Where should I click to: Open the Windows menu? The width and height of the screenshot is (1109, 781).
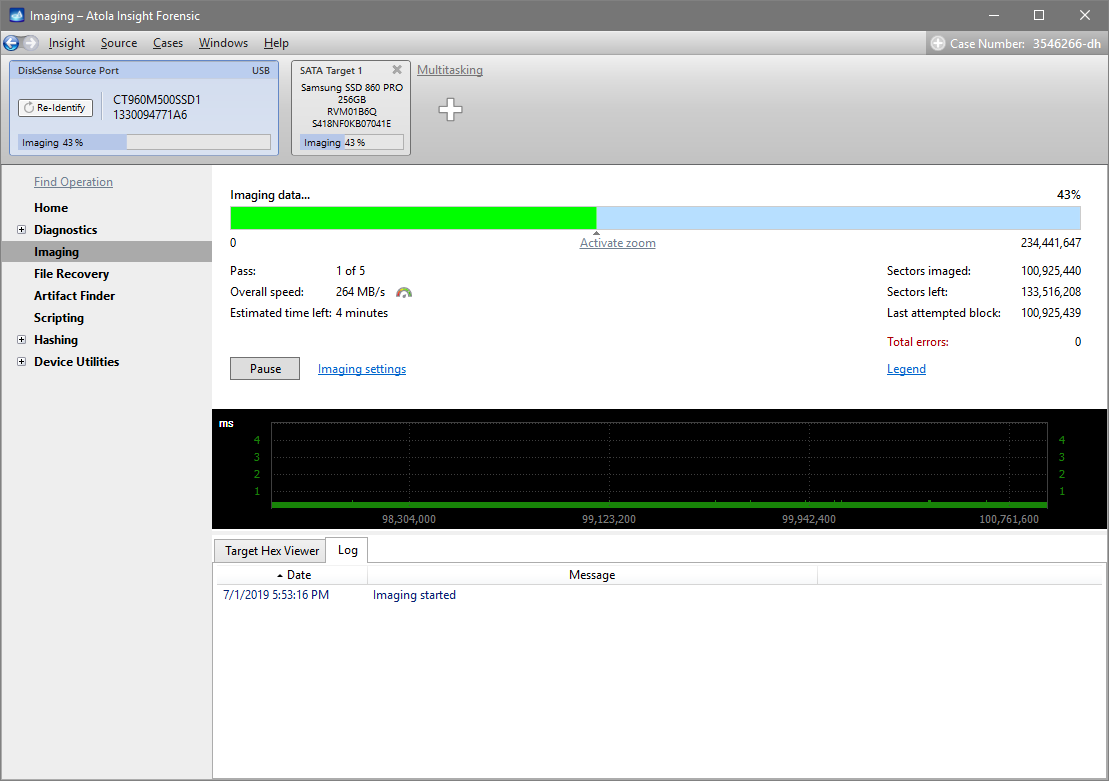pyautogui.click(x=223, y=43)
